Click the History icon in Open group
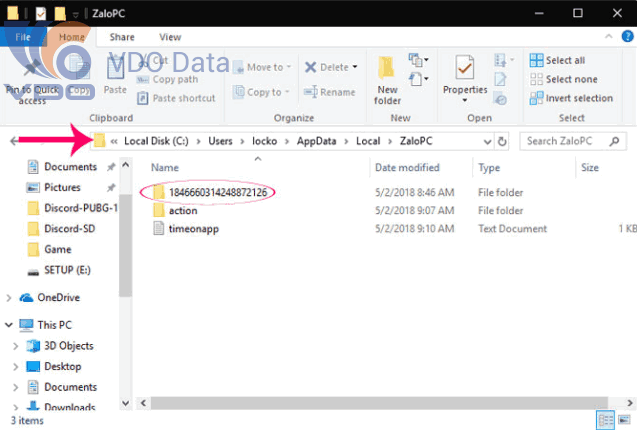The height and width of the screenshot is (430, 637). click(500, 98)
